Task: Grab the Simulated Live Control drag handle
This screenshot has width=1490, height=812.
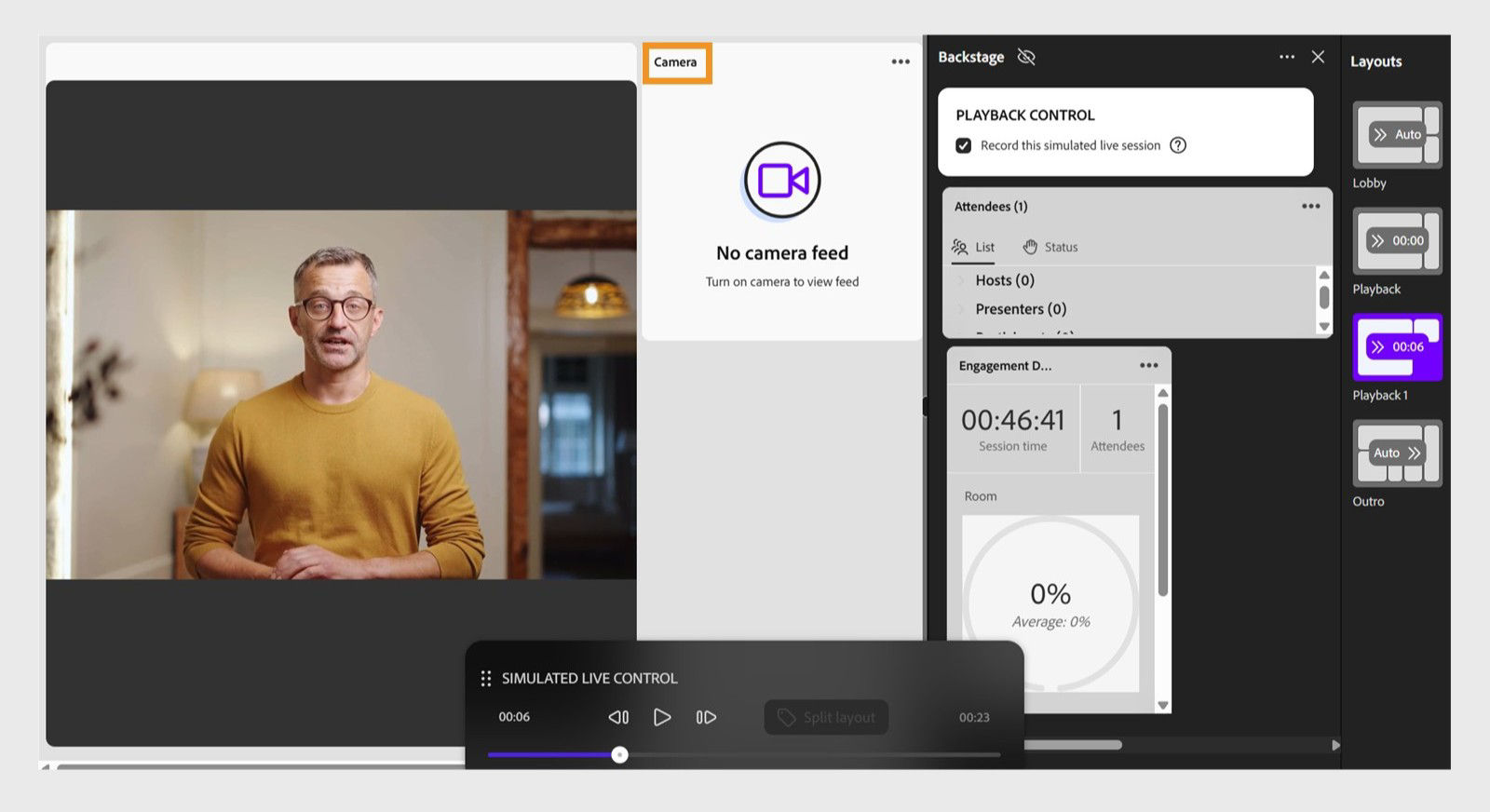Action: (485, 679)
